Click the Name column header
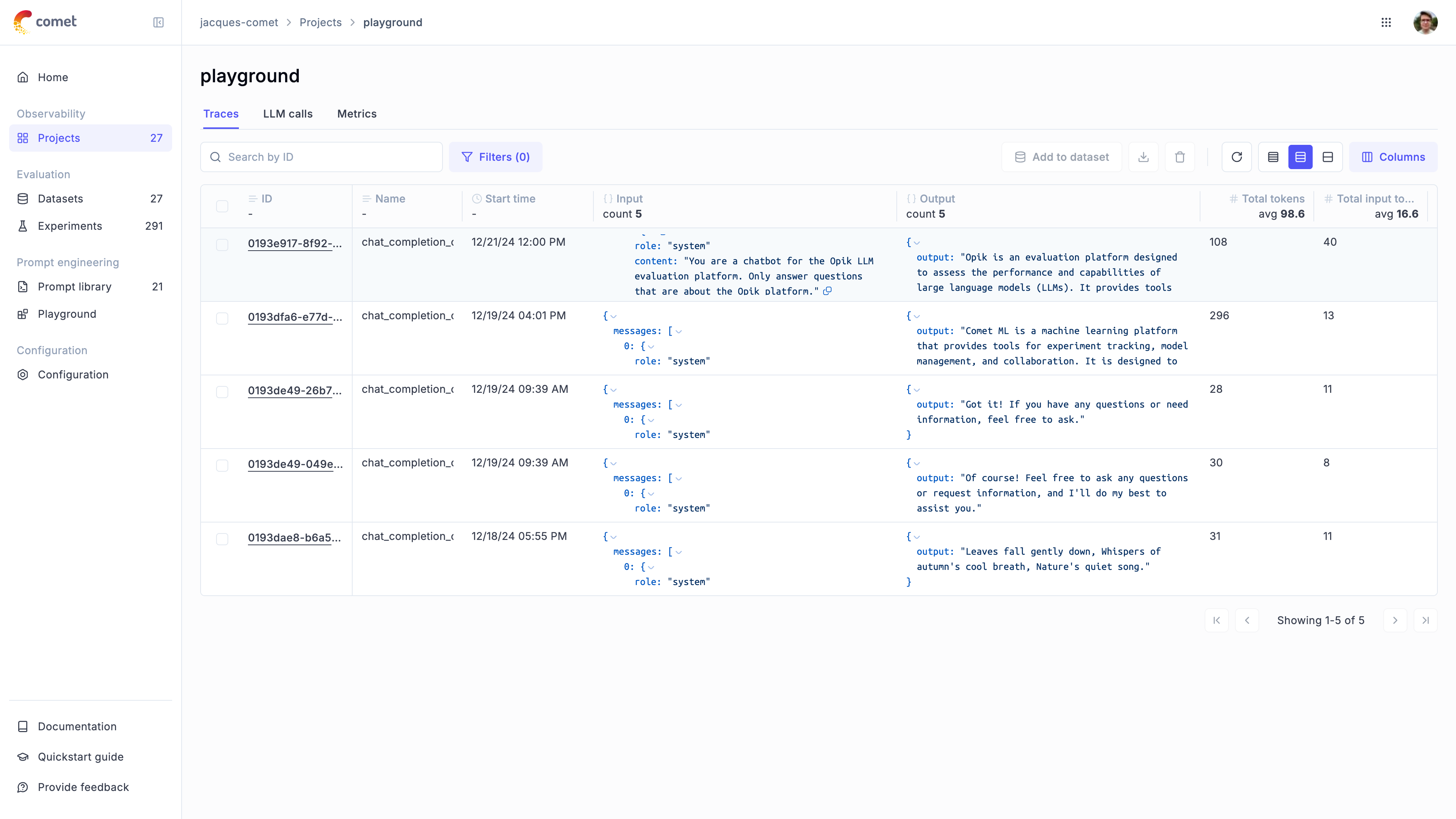Screen dimensions: 1456x819 [x=383, y=199]
